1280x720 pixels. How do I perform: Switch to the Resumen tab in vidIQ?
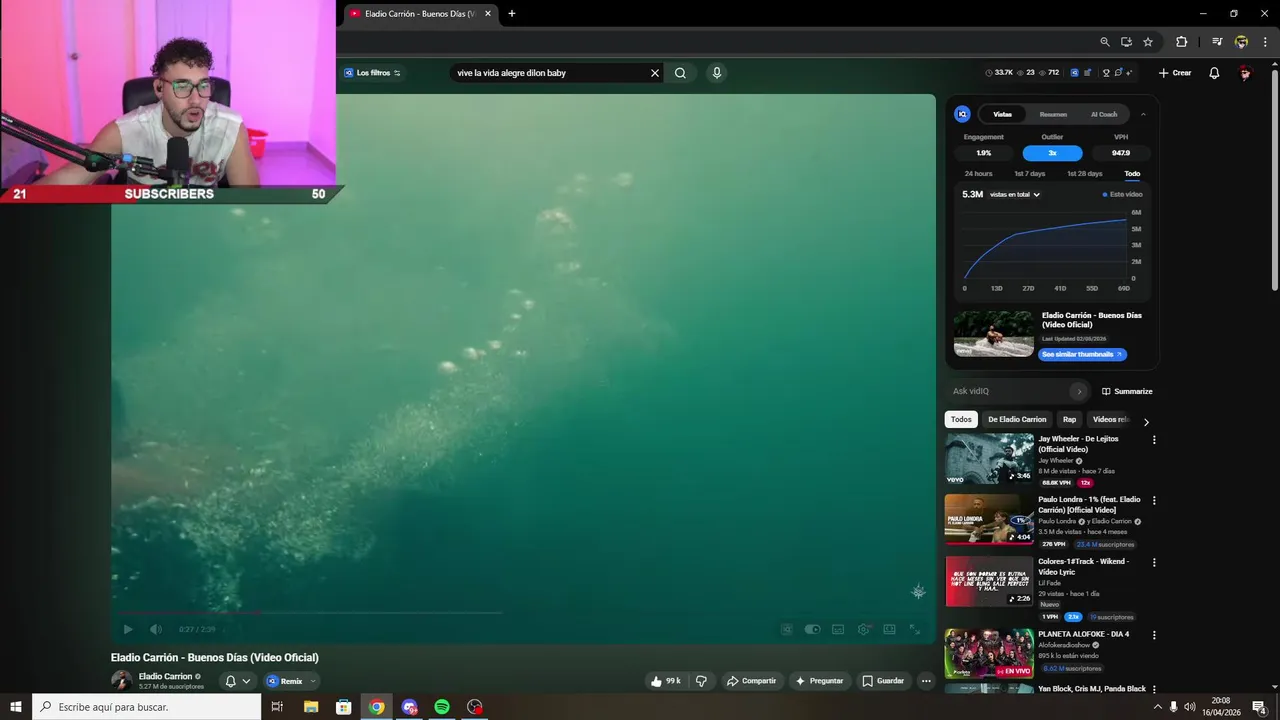click(1053, 114)
